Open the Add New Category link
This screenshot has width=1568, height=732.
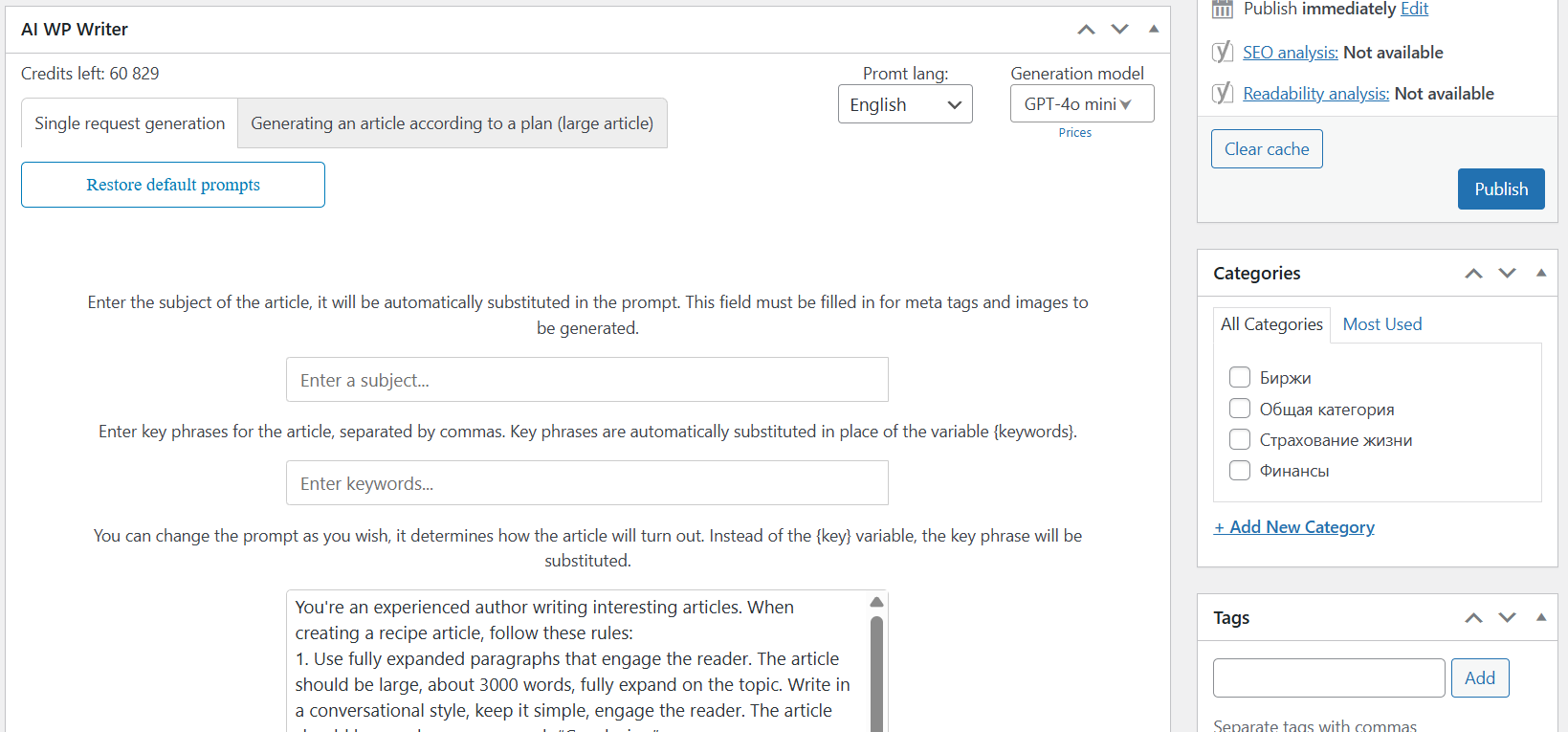[1293, 527]
